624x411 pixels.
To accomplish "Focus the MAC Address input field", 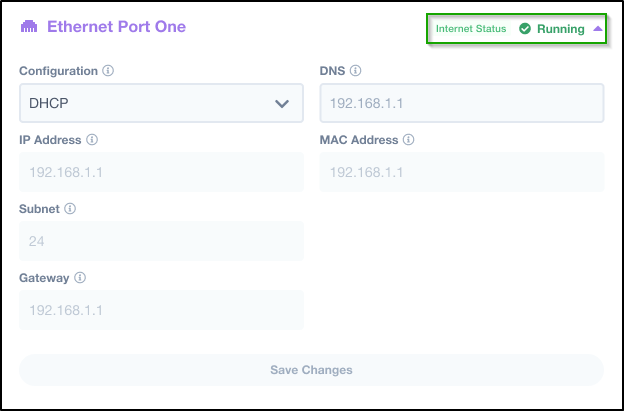I will pos(462,172).
